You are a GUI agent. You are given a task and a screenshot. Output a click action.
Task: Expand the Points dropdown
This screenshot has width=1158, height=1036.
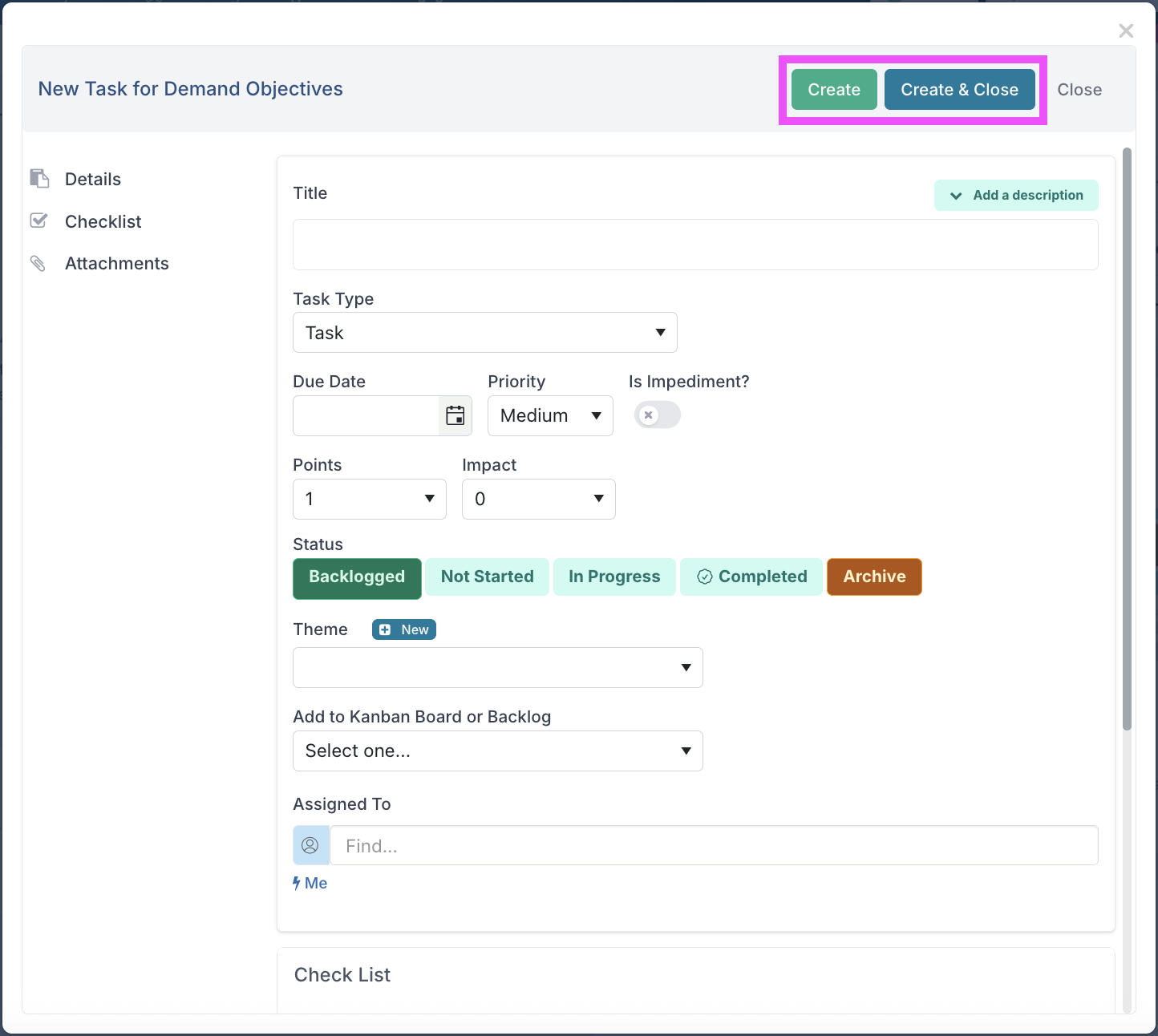[369, 499]
